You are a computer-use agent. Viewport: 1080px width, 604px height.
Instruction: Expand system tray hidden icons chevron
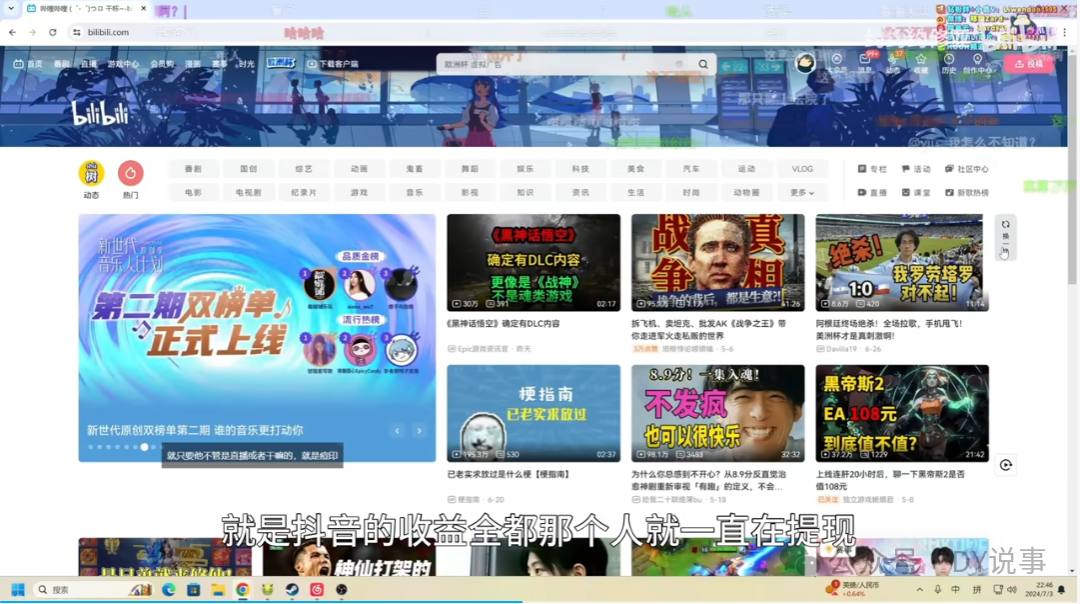(920, 590)
